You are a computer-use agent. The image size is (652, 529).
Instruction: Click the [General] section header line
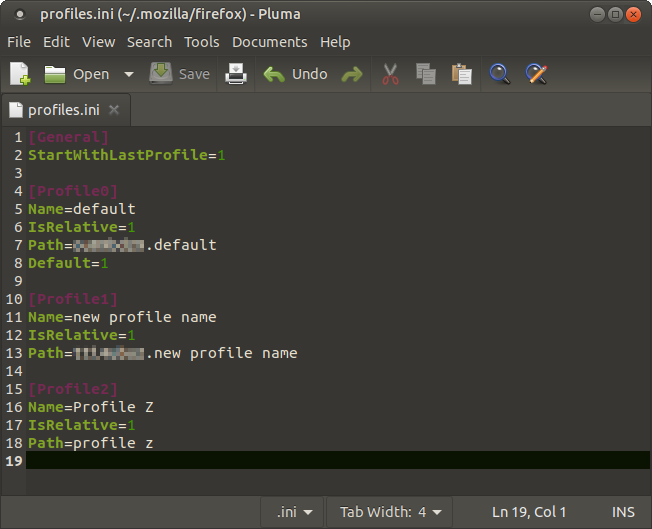[68, 137]
